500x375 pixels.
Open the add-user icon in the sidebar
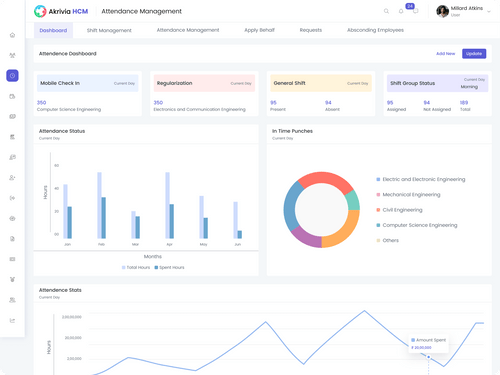pyautogui.click(x=12, y=178)
